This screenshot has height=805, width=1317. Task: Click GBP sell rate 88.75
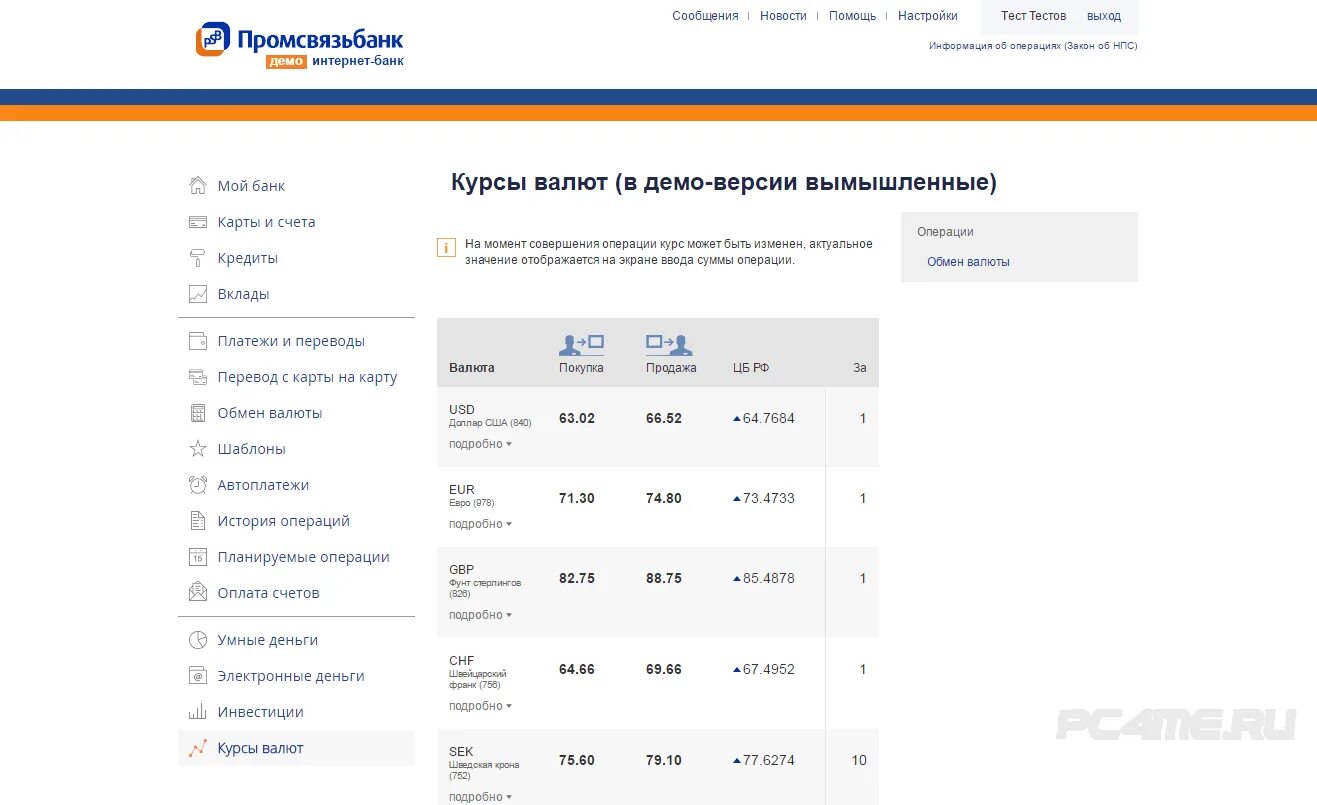pyautogui.click(x=664, y=579)
